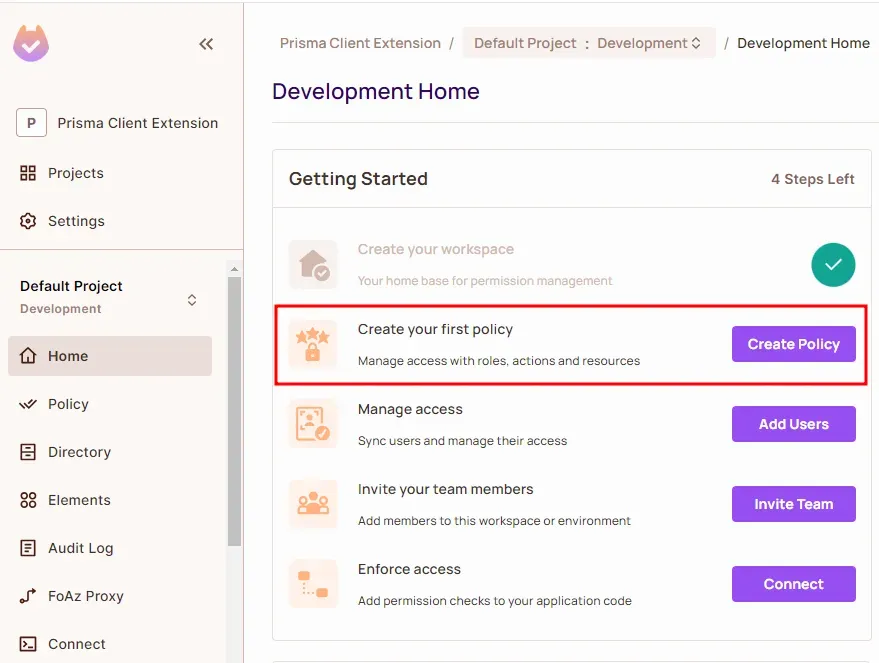879x663 pixels.
Task: Click the sidebar vertical scrollbar
Action: (x=234, y=410)
